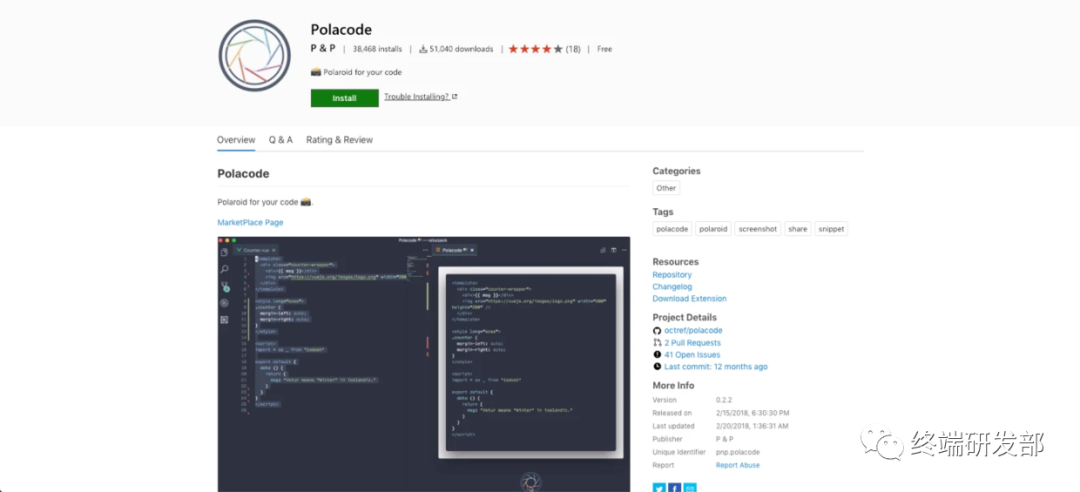The height and width of the screenshot is (492, 1080).
Task: Select the Overview tab
Action: 236,140
